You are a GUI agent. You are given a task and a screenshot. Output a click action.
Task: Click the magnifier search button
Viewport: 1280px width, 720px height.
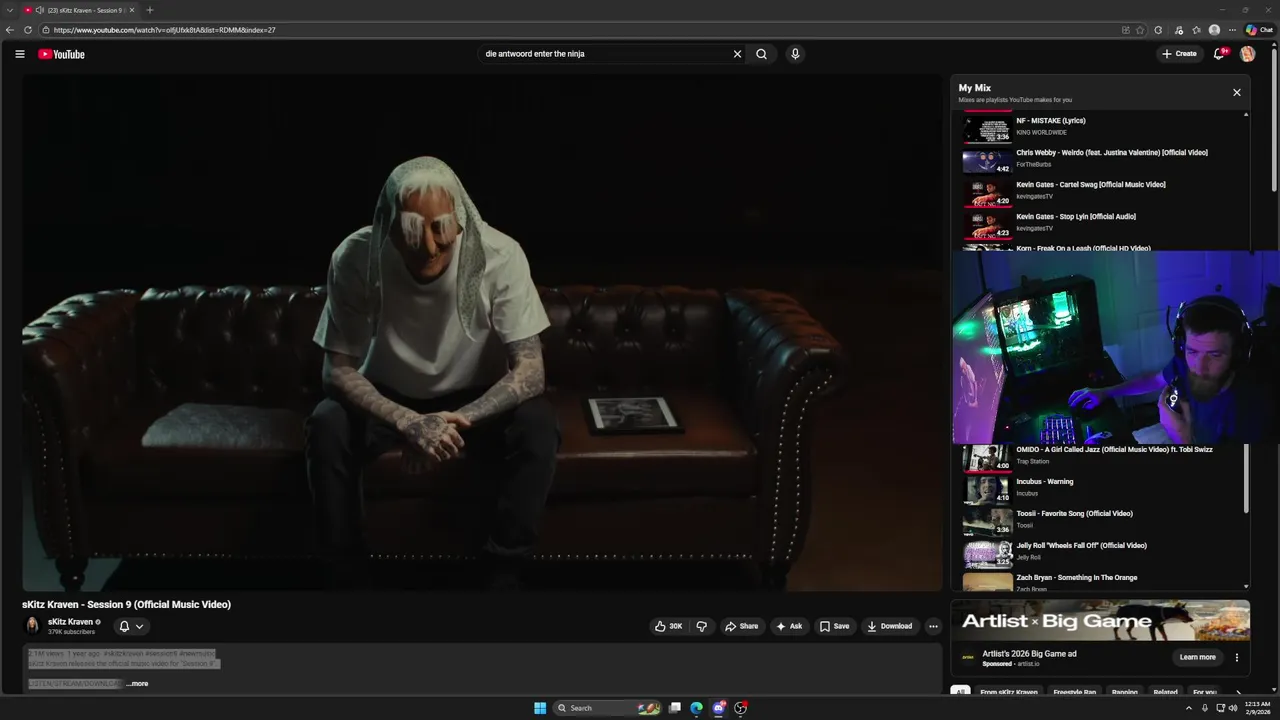(761, 54)
